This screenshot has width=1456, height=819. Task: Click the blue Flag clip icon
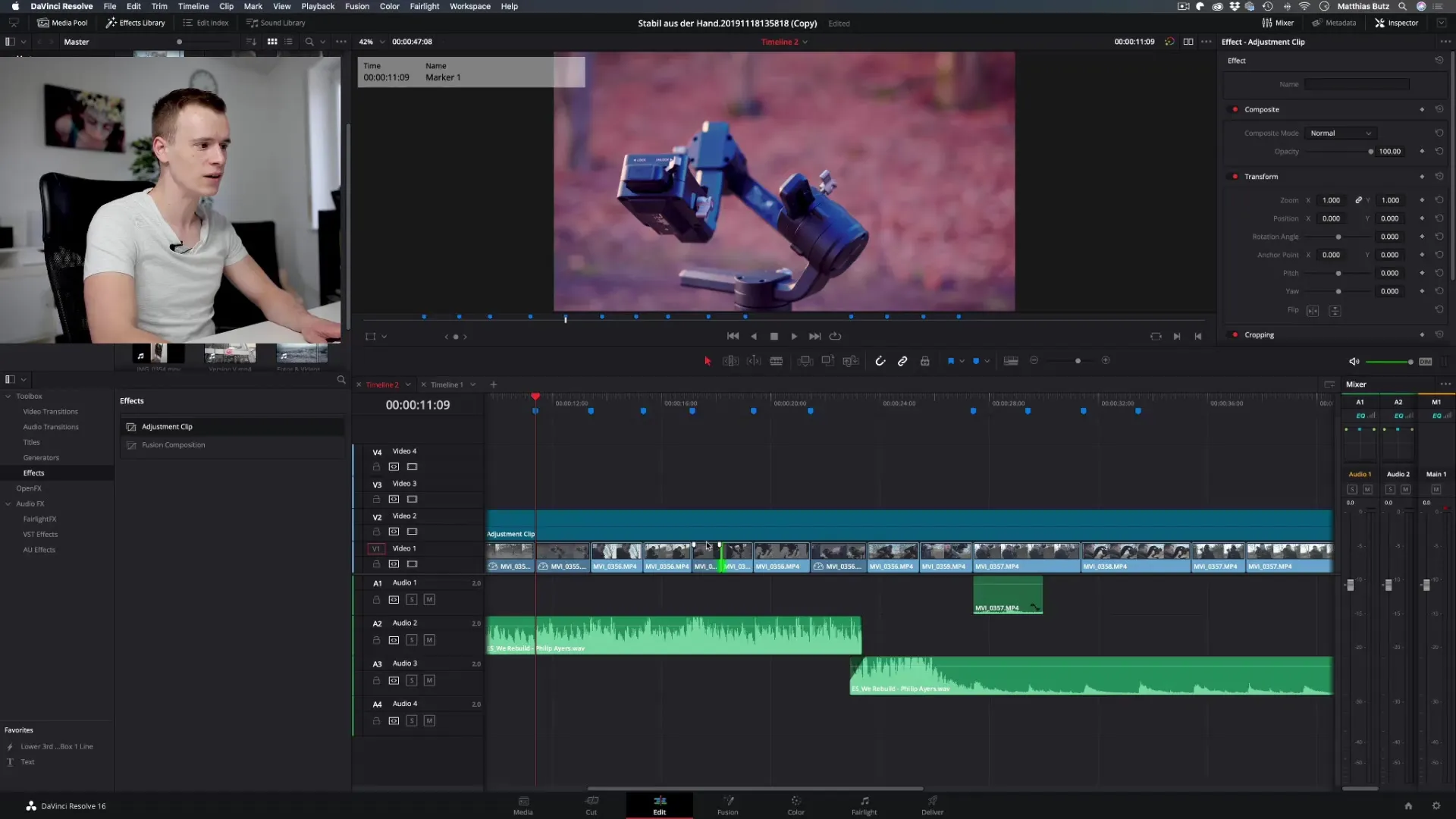tap(951, 361)
